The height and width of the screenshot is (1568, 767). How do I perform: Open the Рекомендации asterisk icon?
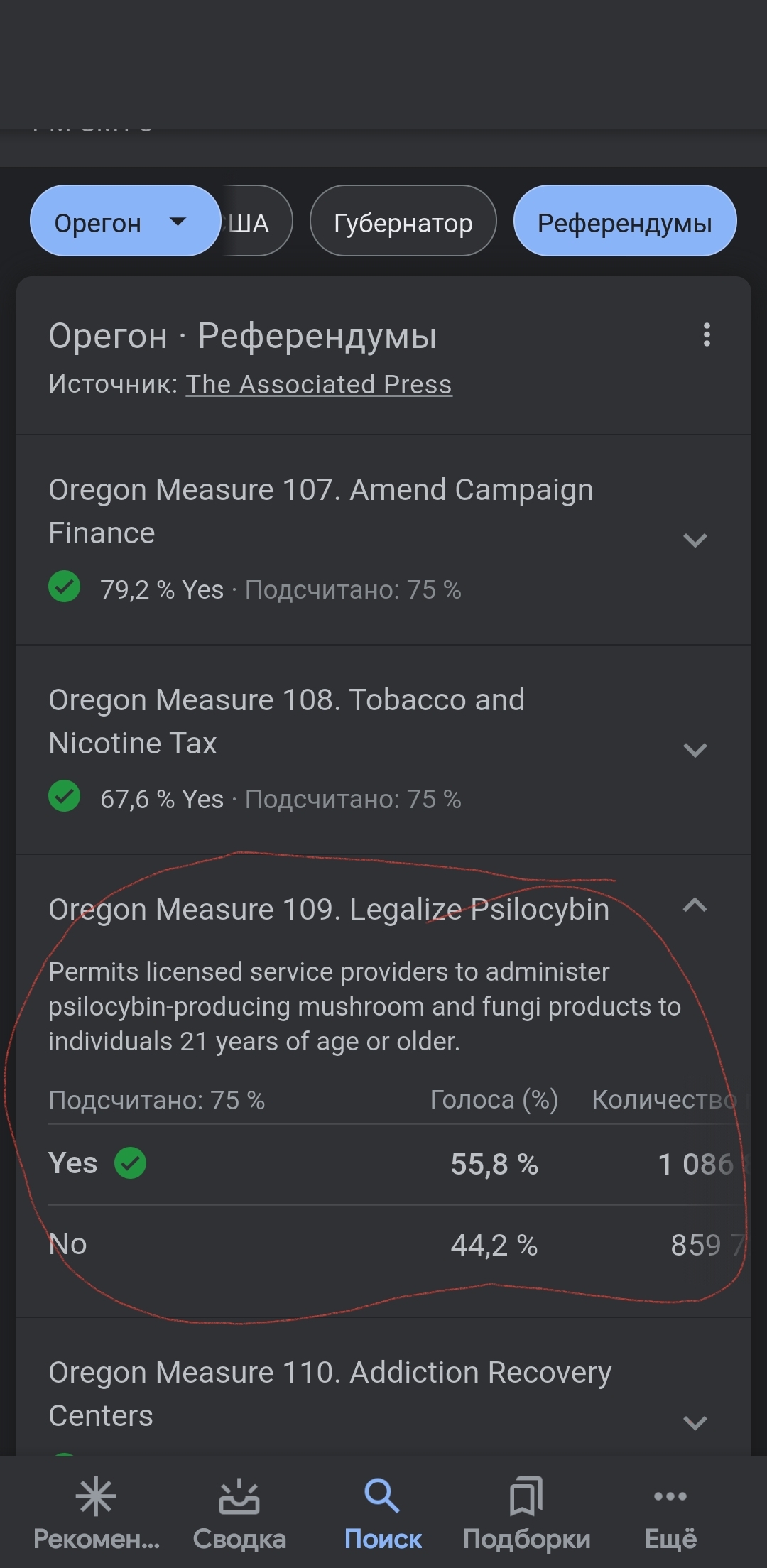96,1497
